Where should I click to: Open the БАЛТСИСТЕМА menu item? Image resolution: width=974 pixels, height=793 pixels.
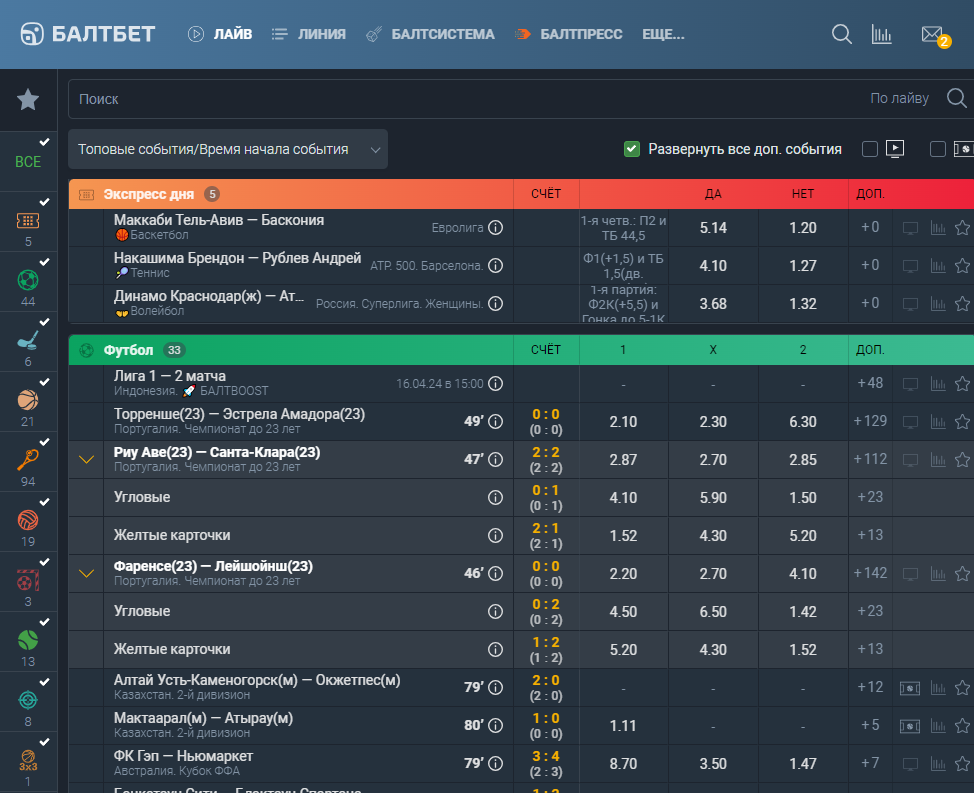point(430,34)
